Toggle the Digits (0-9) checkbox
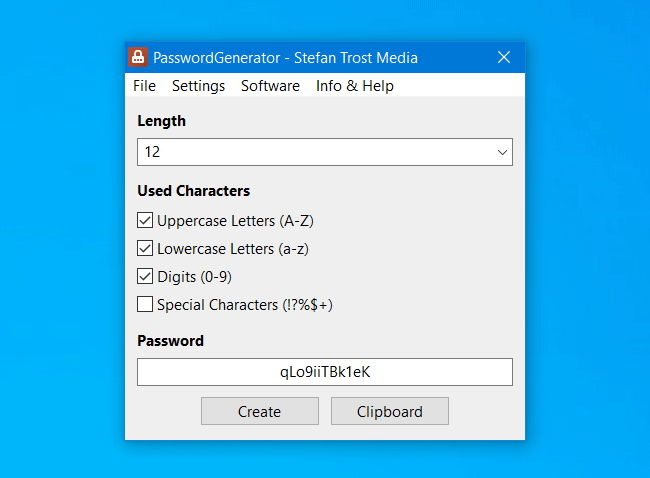Image resolution: width=650 pixels, height=478 pixels. pyautogui.click(x=145, y=276)
